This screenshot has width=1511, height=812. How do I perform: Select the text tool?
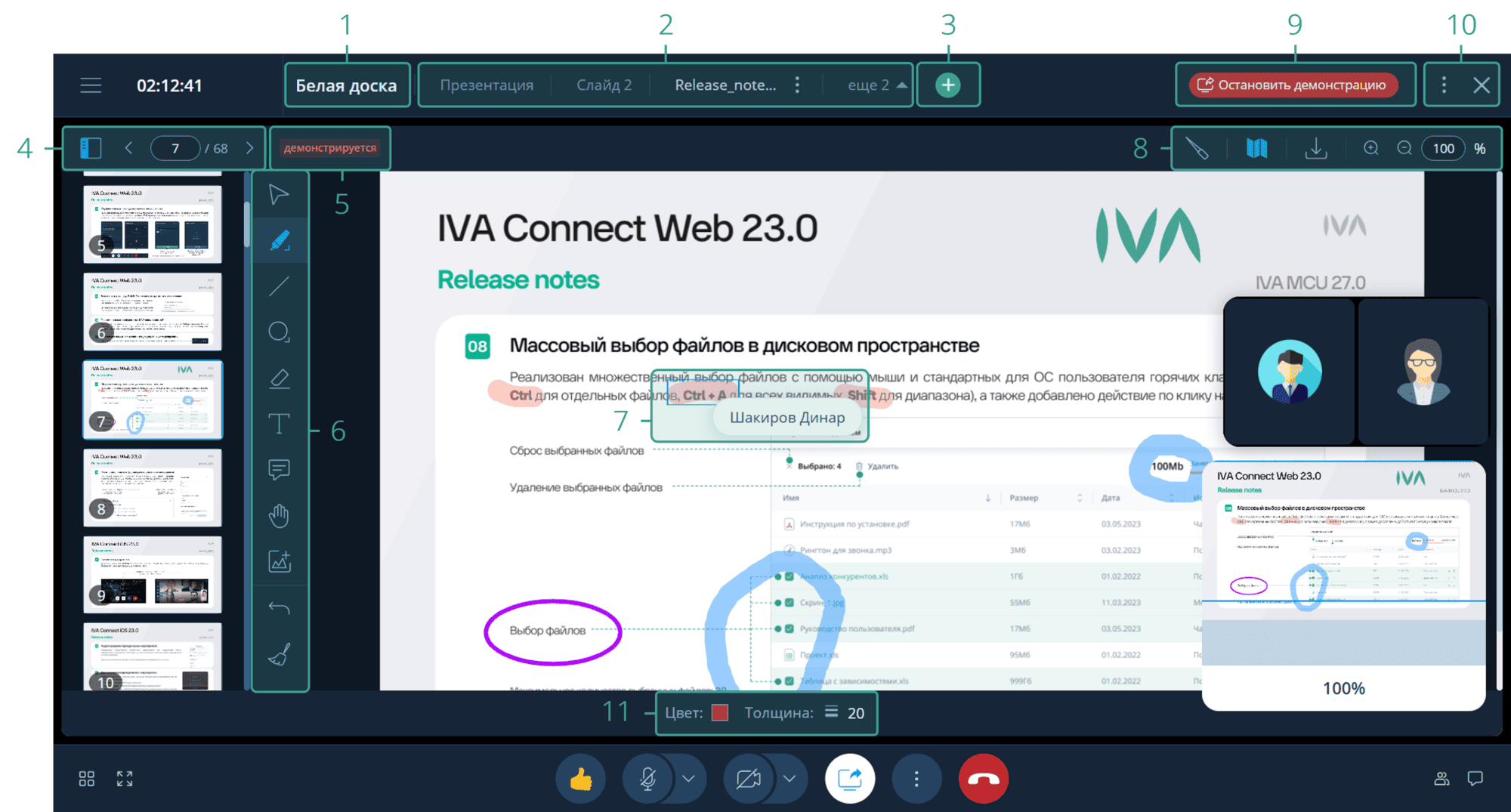(280, 424)
